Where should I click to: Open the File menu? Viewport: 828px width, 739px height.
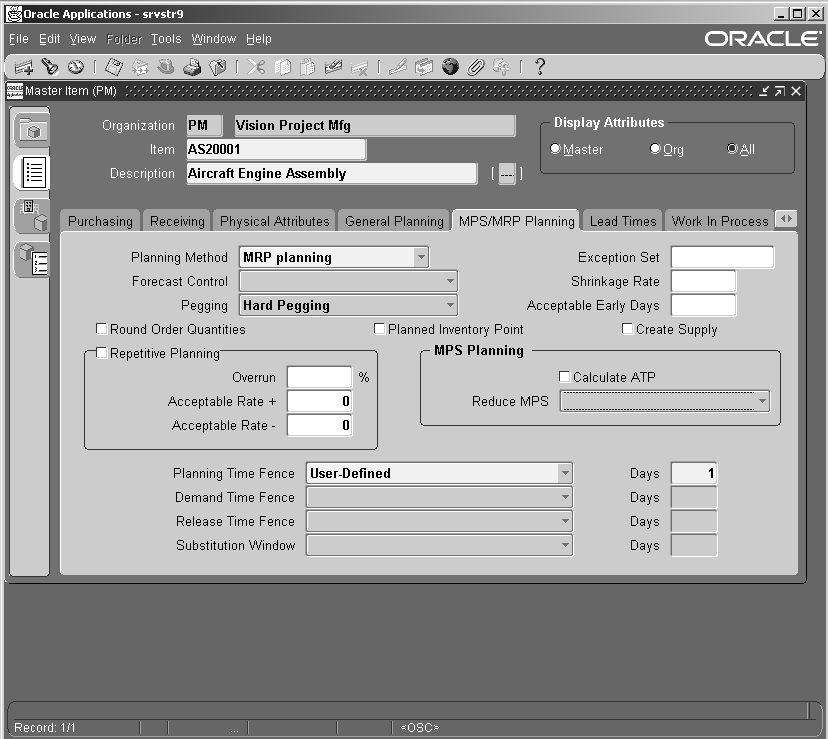click(18, 39)
